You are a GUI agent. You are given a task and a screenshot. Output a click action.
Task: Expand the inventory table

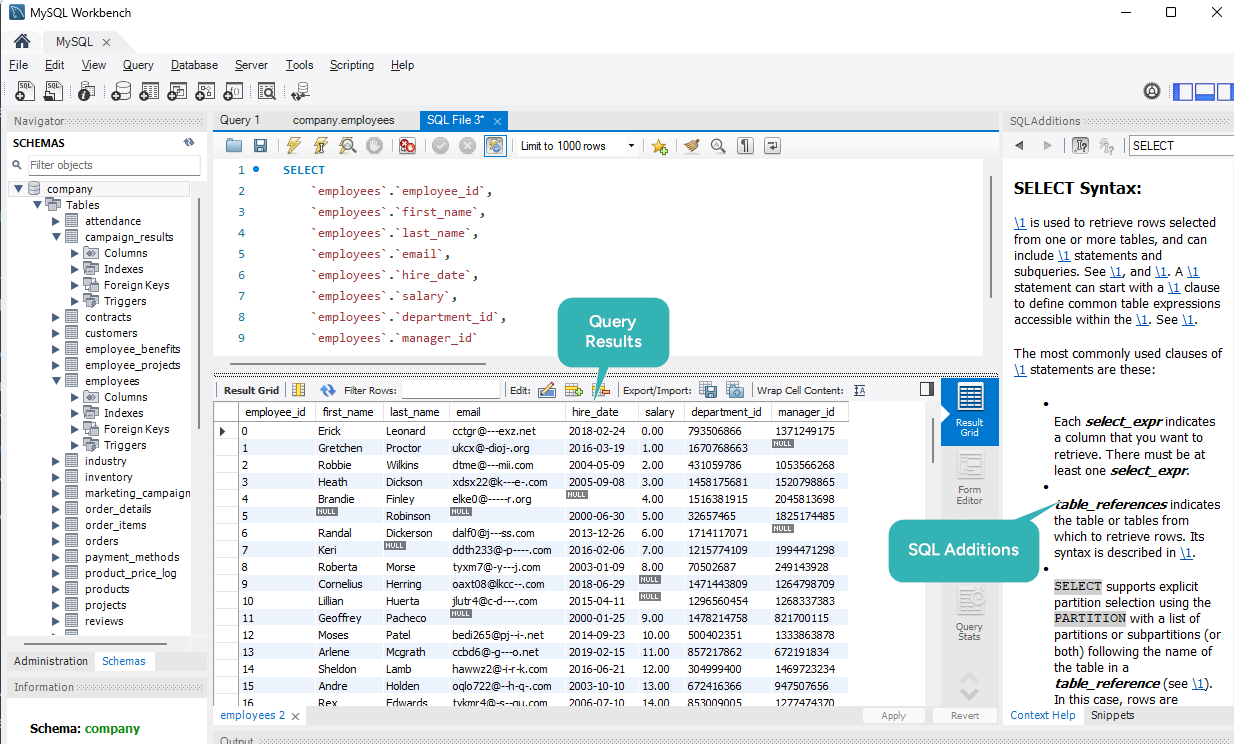tap(57, 477)
